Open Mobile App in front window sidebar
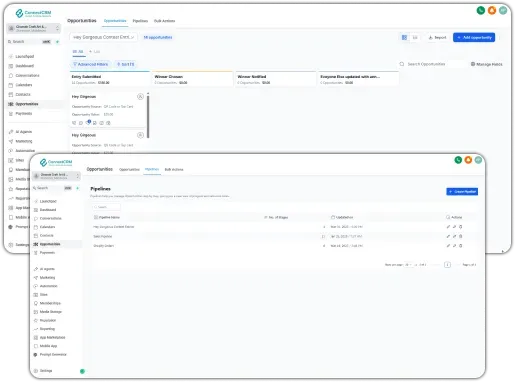 [x=46, y=346]
